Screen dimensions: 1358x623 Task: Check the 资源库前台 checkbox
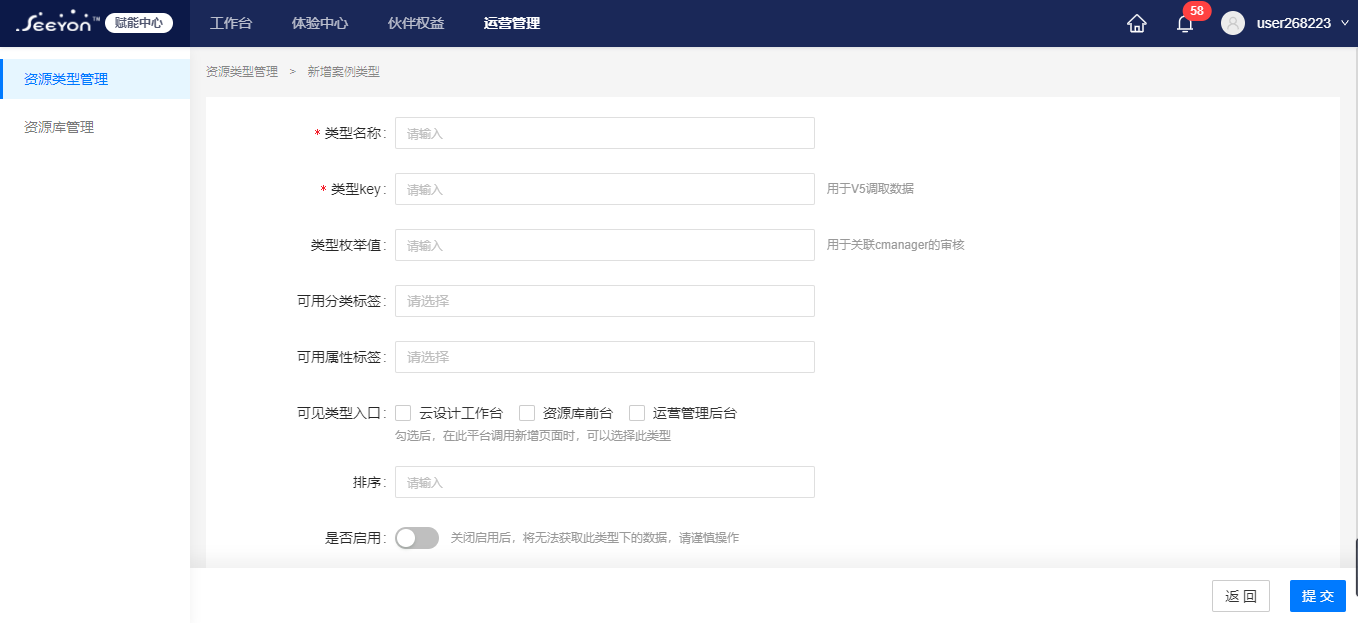click(527, 413)
